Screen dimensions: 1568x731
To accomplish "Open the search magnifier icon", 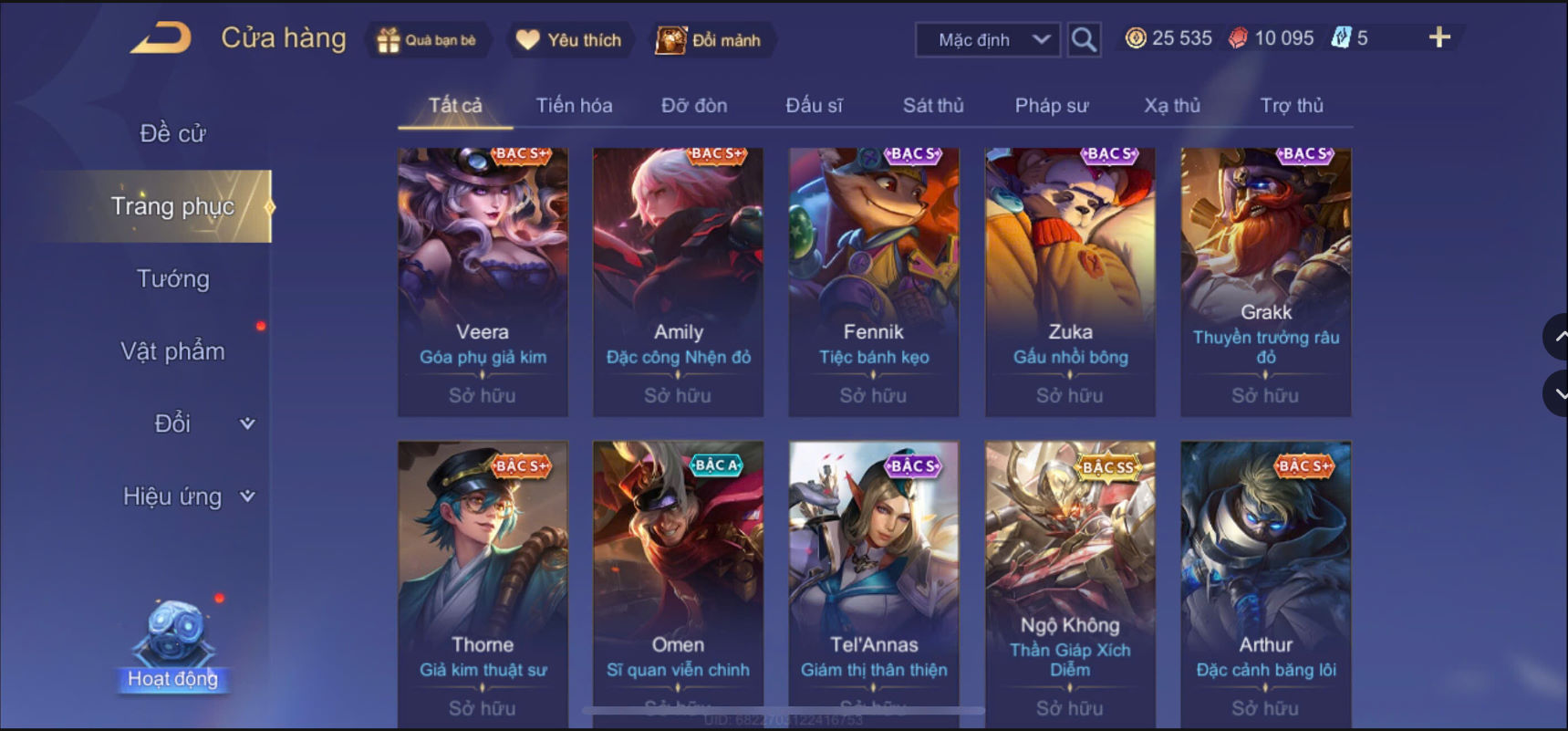I will [x=1084, y=39].
